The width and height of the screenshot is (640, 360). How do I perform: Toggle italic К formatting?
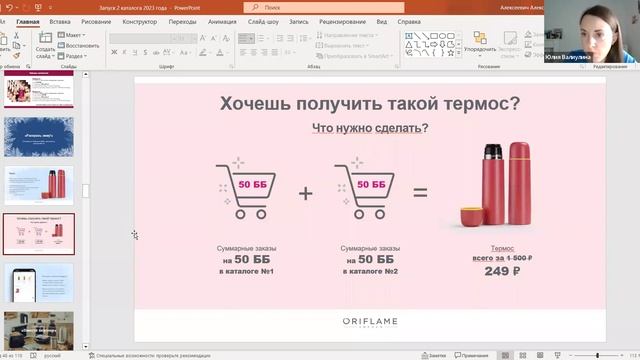124,52
